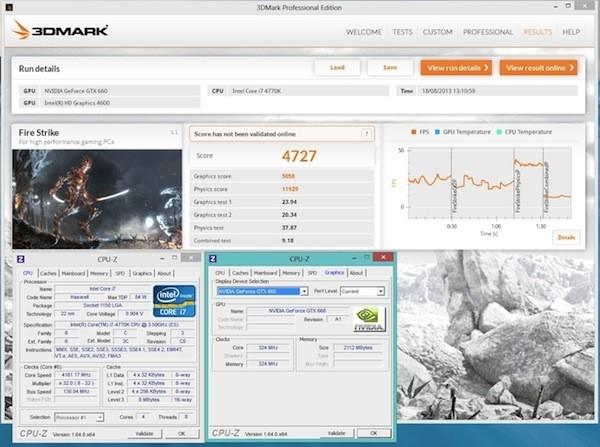Click the overall Score value 4727
This screenshot has width=600, height=447.
tap(299, 156)
